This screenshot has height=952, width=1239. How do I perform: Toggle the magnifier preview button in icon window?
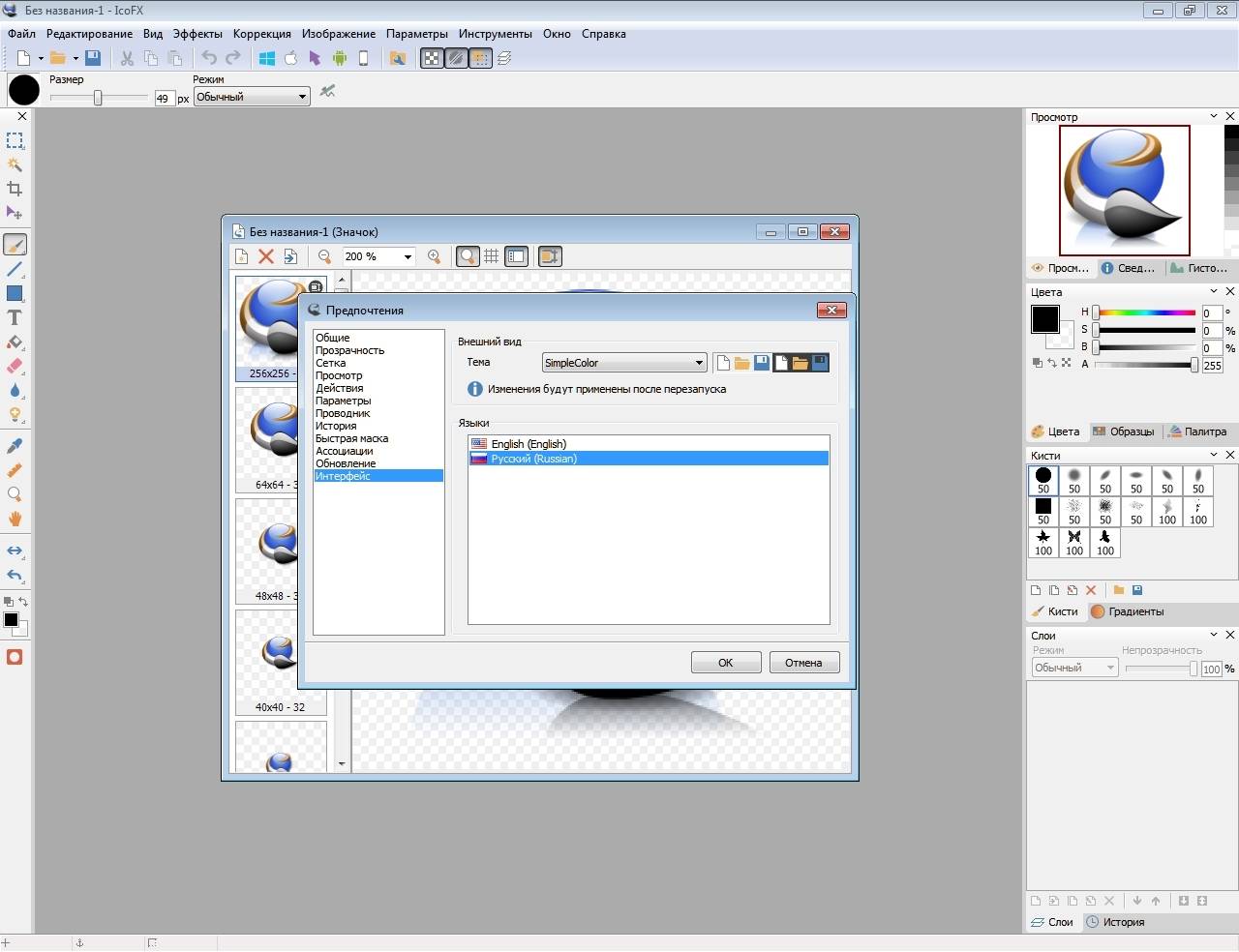pos(468,256)
